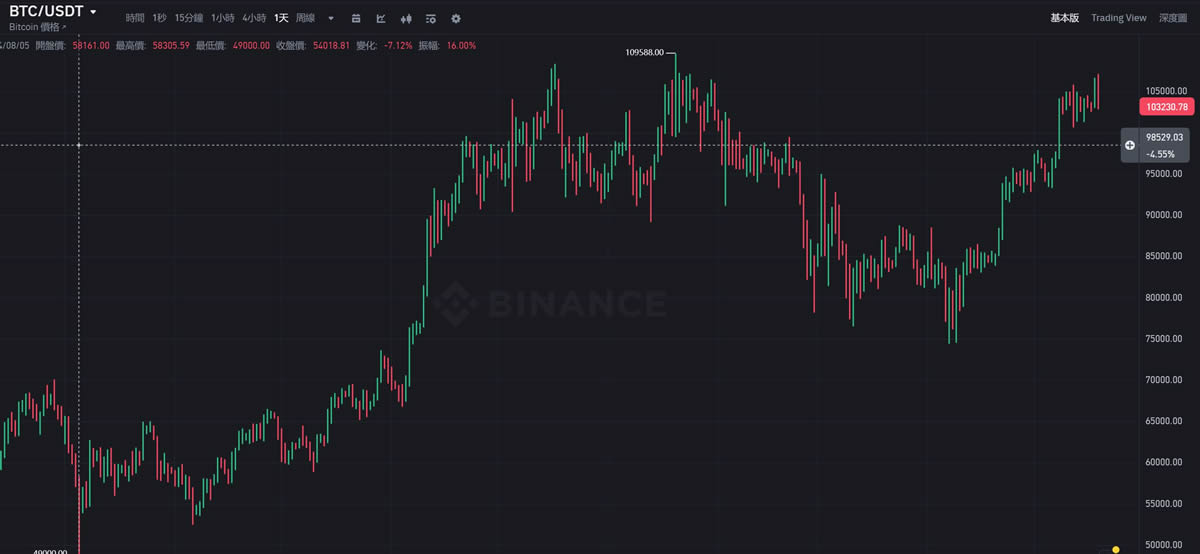Screen dimensions: 1200x554
Task: Open the Bitcoin 價格 external link
Action: pyautogui.click(x=38, y=28)
